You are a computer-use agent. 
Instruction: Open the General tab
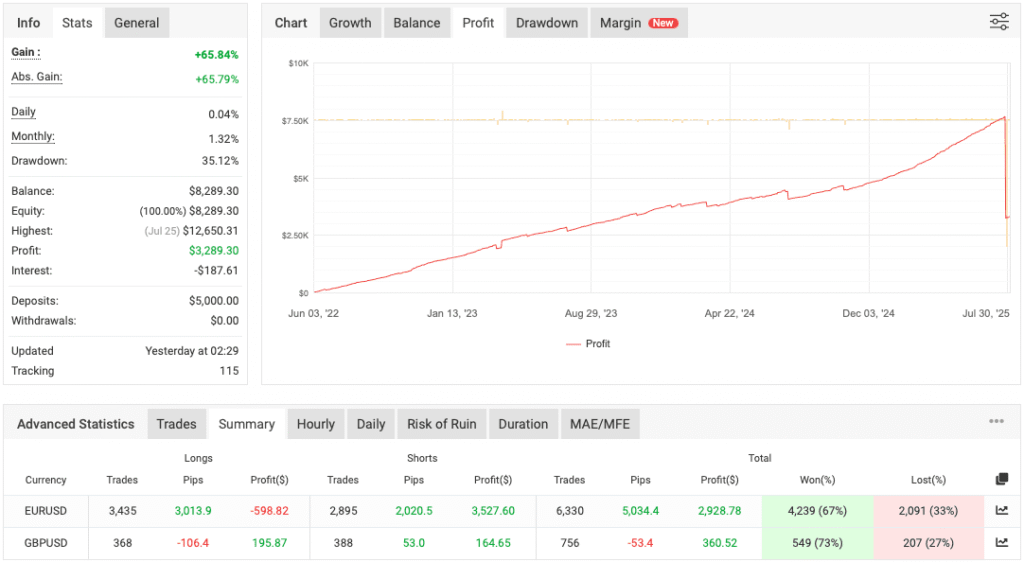pyautogui.click(x=136, y=23)
